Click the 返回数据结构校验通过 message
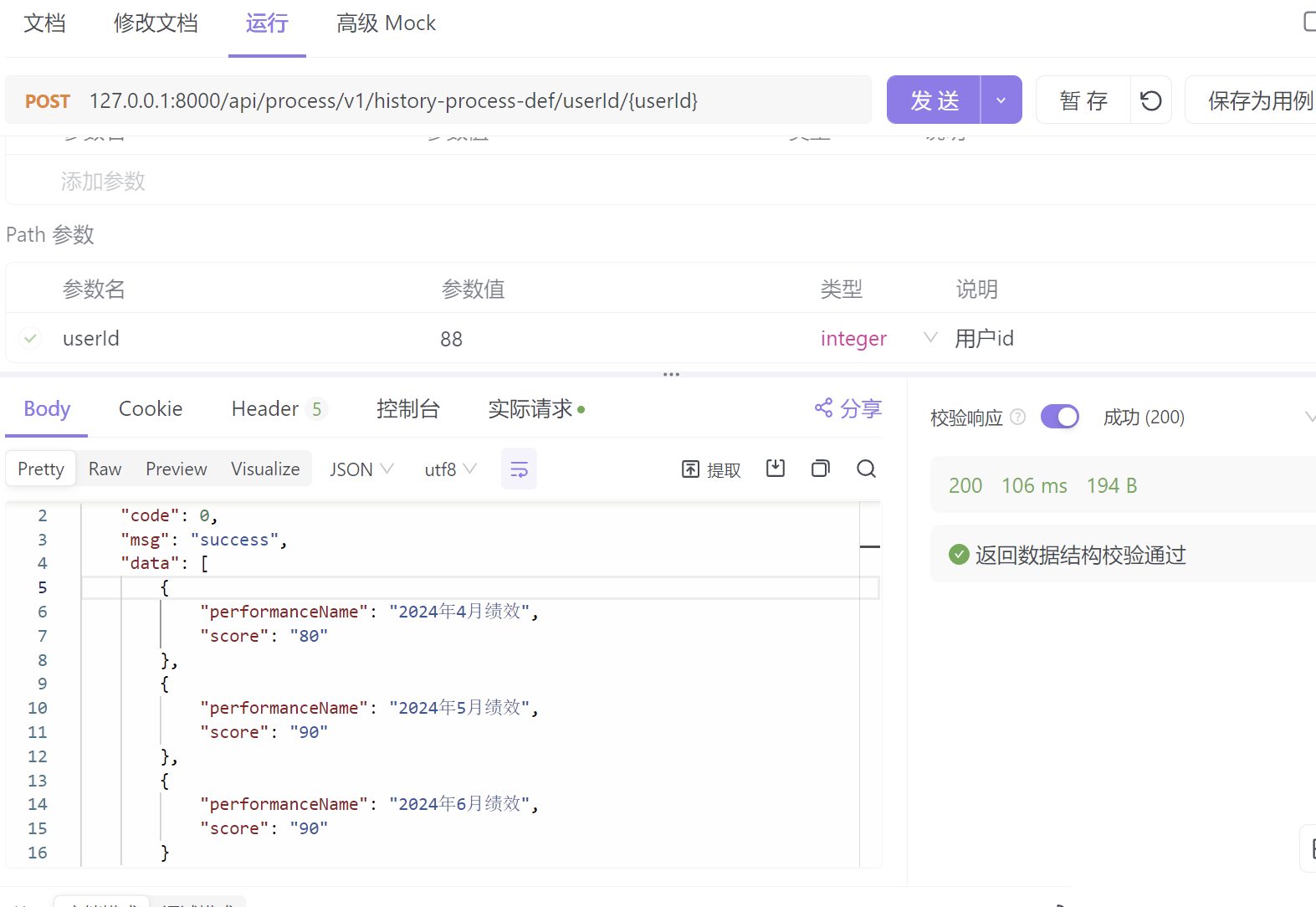1316x907 pixels. 1080,555
